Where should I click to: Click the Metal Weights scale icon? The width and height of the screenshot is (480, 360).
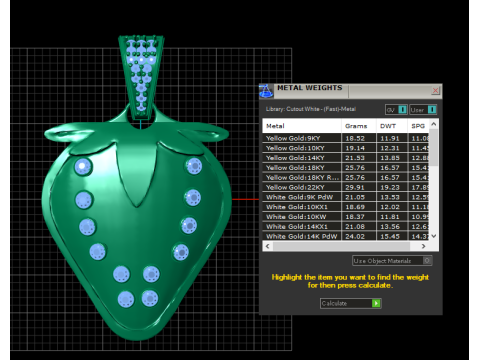266,91
